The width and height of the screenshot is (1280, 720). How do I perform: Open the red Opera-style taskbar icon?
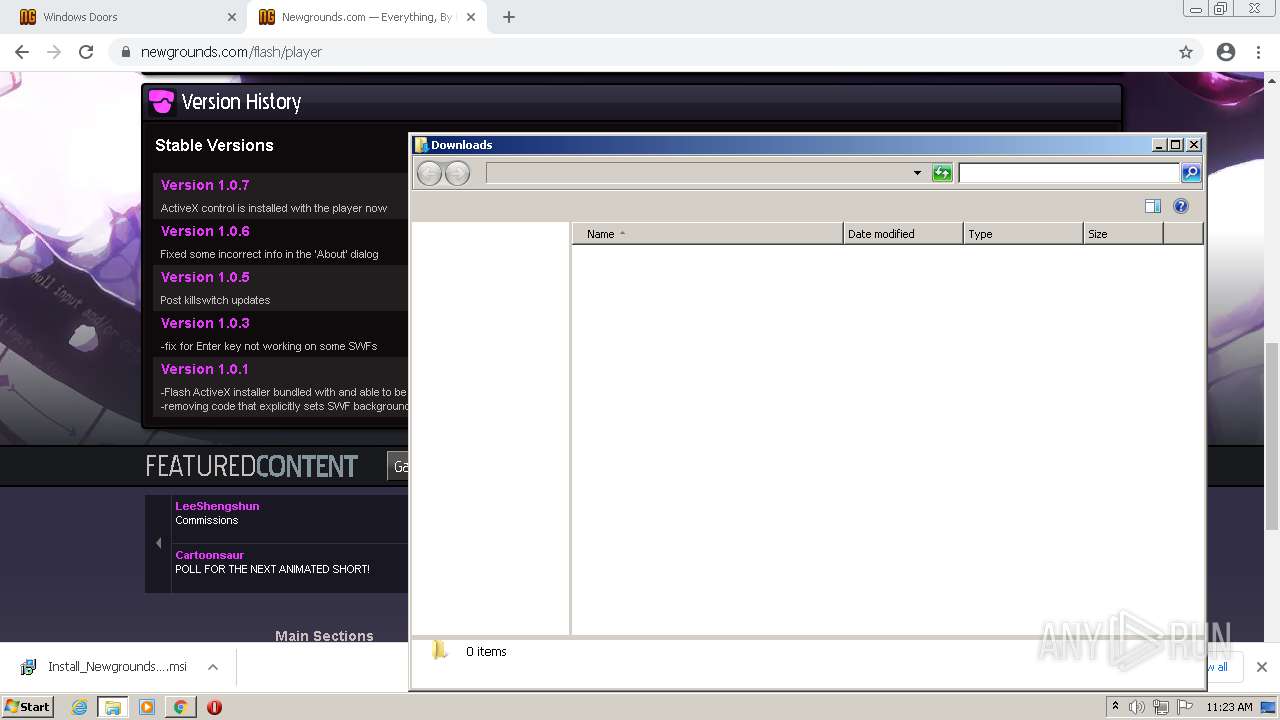pyautogui.click(x=214, y=707)
